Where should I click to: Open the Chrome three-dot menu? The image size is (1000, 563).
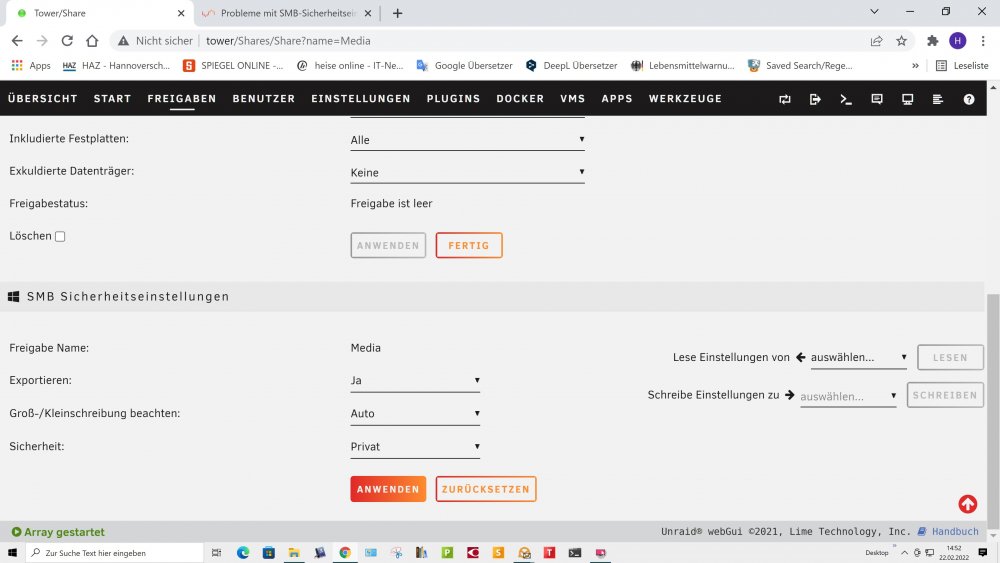click(983, 41)
